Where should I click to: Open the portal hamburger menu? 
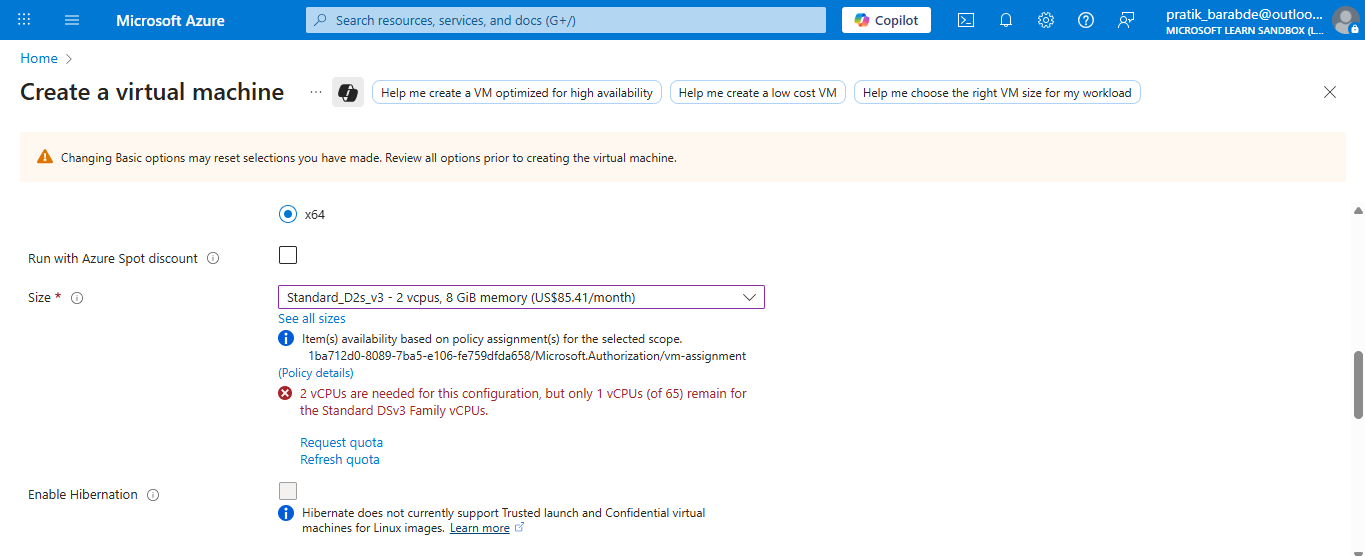72,20
